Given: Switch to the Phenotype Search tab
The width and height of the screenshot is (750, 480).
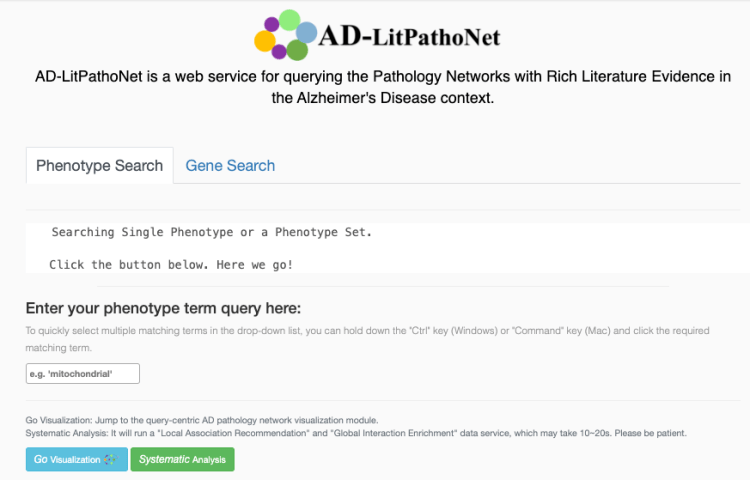Looking at the screenshot, I should click(x=99, y=166).
